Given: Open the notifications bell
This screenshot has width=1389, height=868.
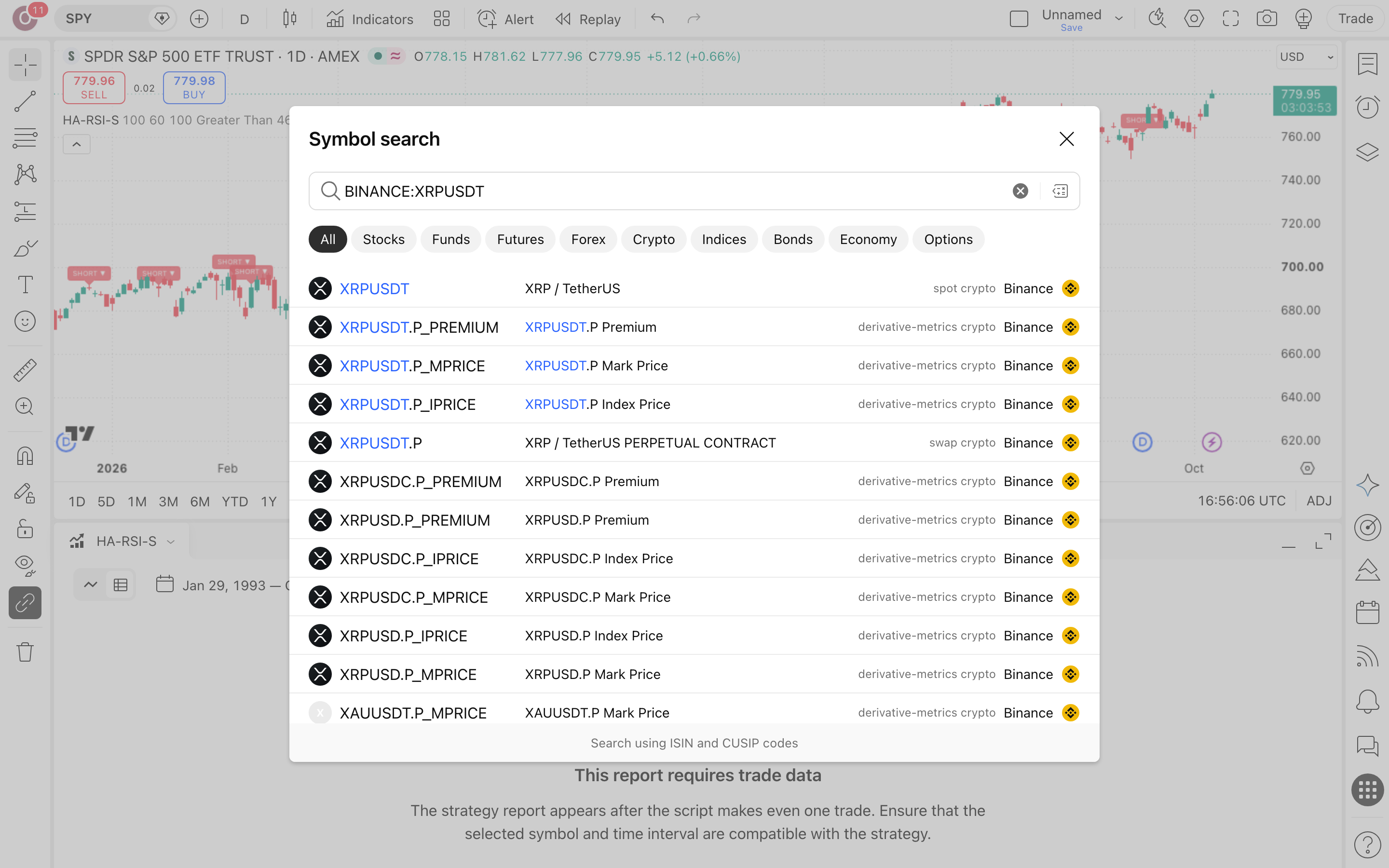Looking at the screenshot, I should pyautogui.click(x=1367, y=701).
